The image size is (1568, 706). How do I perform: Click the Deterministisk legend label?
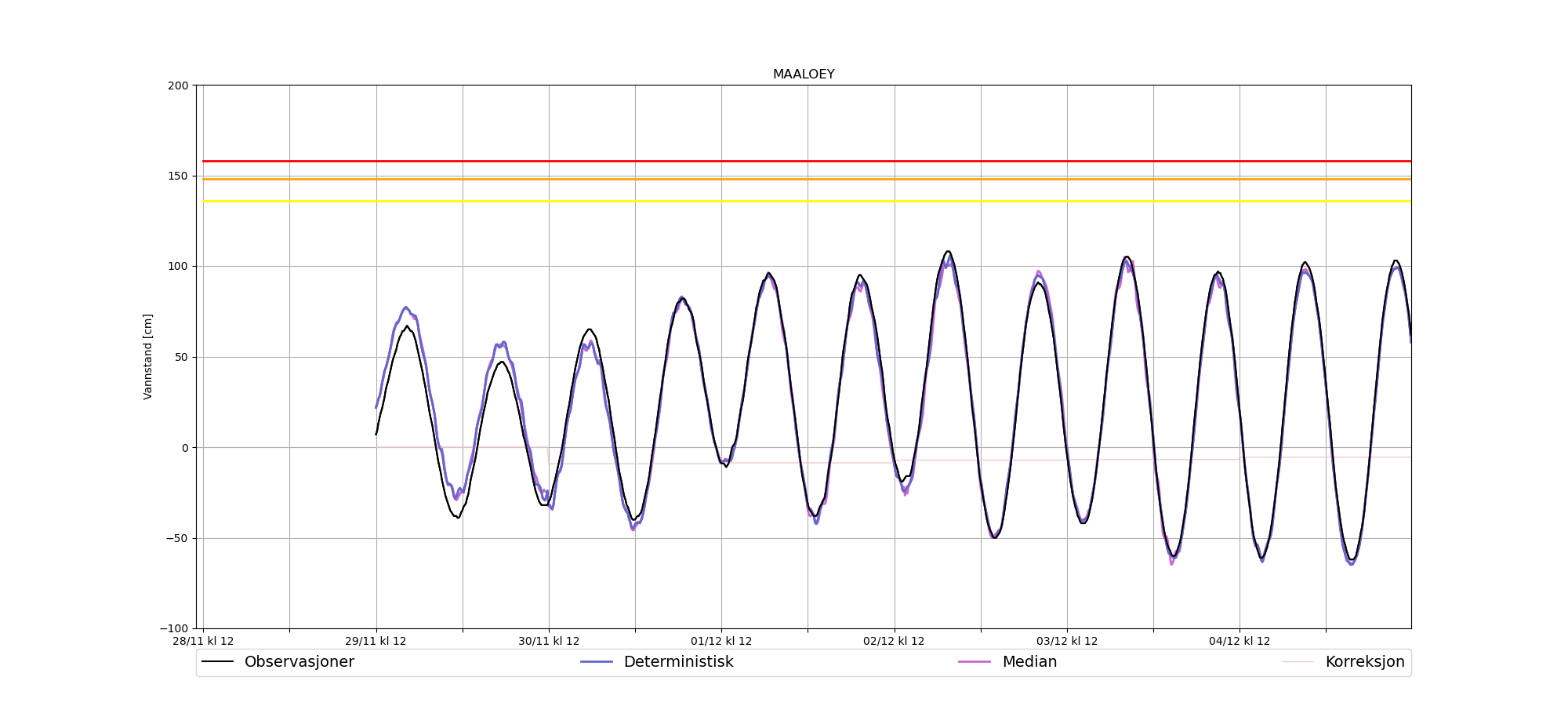pyautogui.click(x=678, y=662)
